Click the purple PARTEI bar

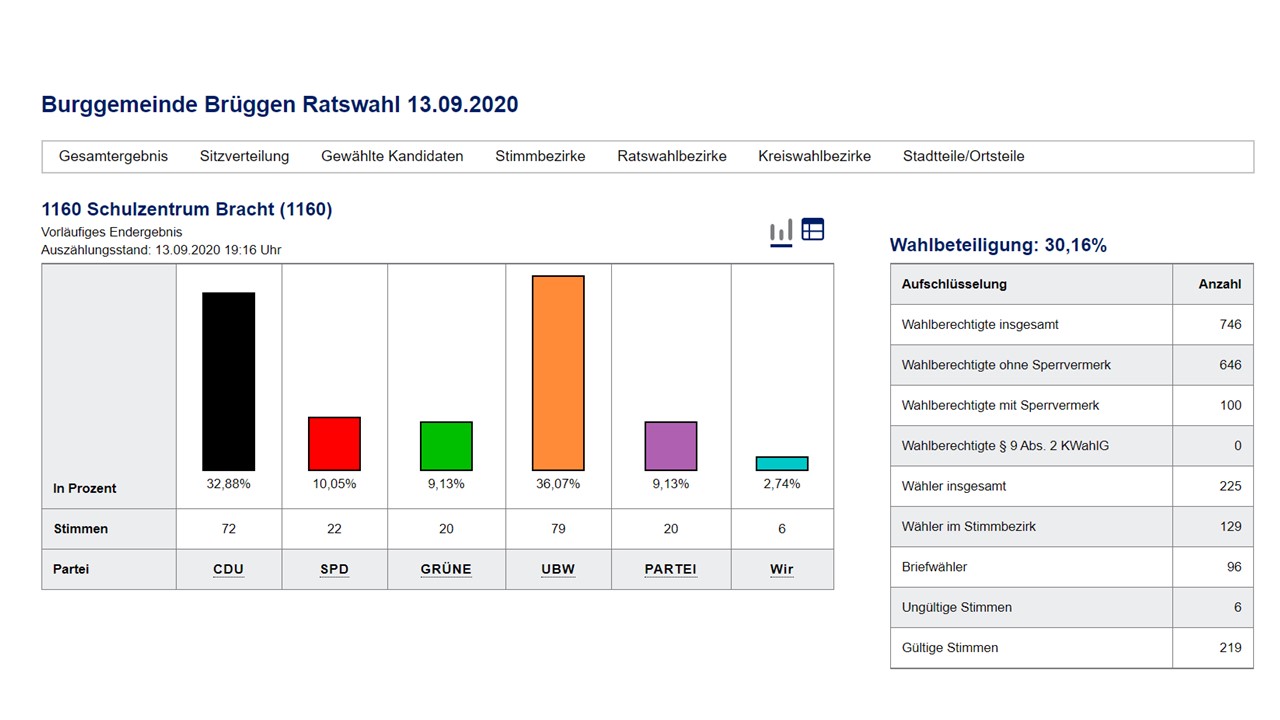click(670, 446)
